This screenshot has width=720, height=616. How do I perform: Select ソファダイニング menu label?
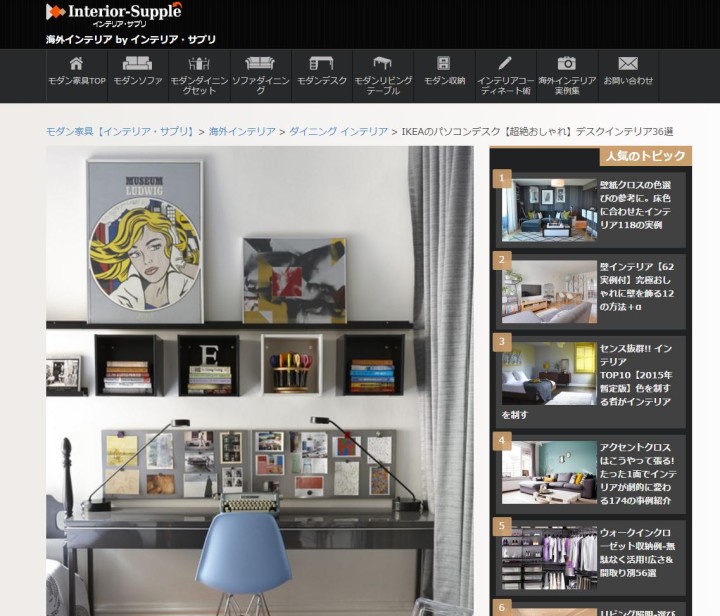pyautogui.click(x=260, y=86)
